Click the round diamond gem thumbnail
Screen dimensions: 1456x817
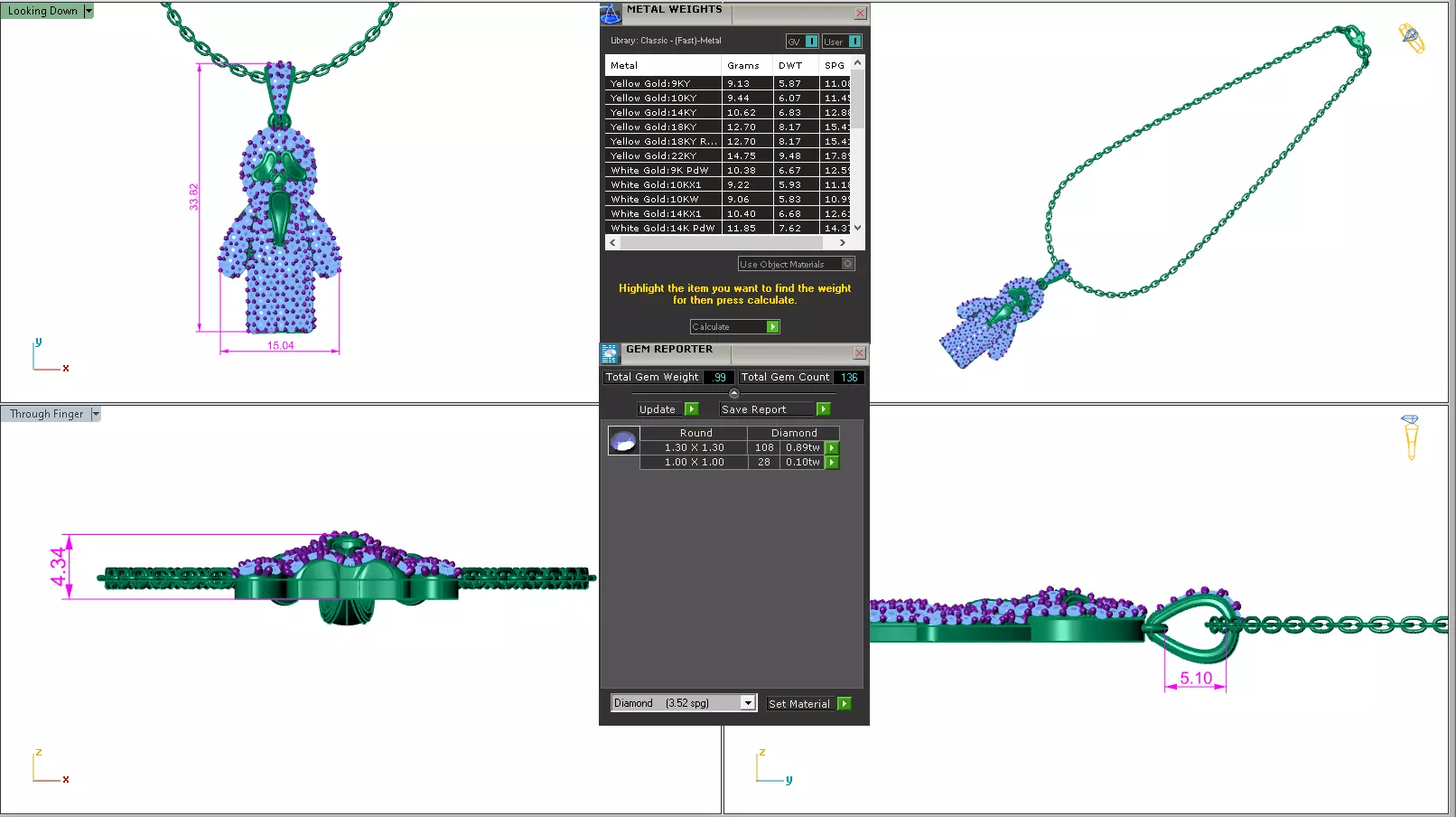coord(623,441)
